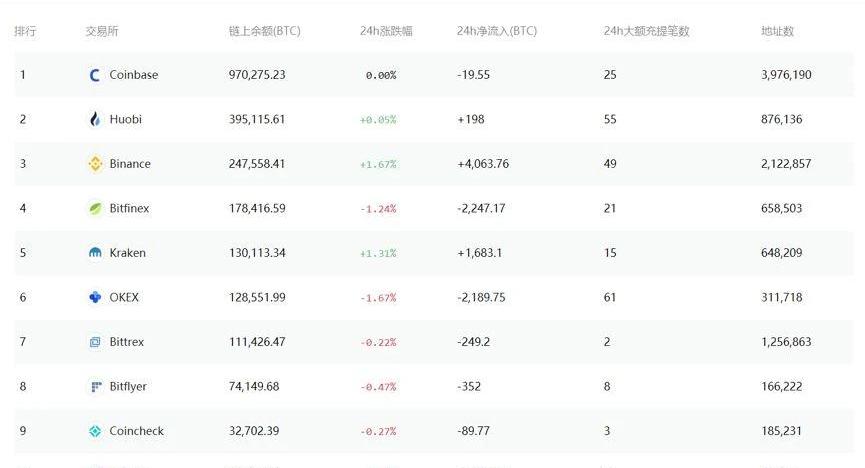Click the 交易所 column header
The image size is (865, 468).
click(x=102, y=31)
